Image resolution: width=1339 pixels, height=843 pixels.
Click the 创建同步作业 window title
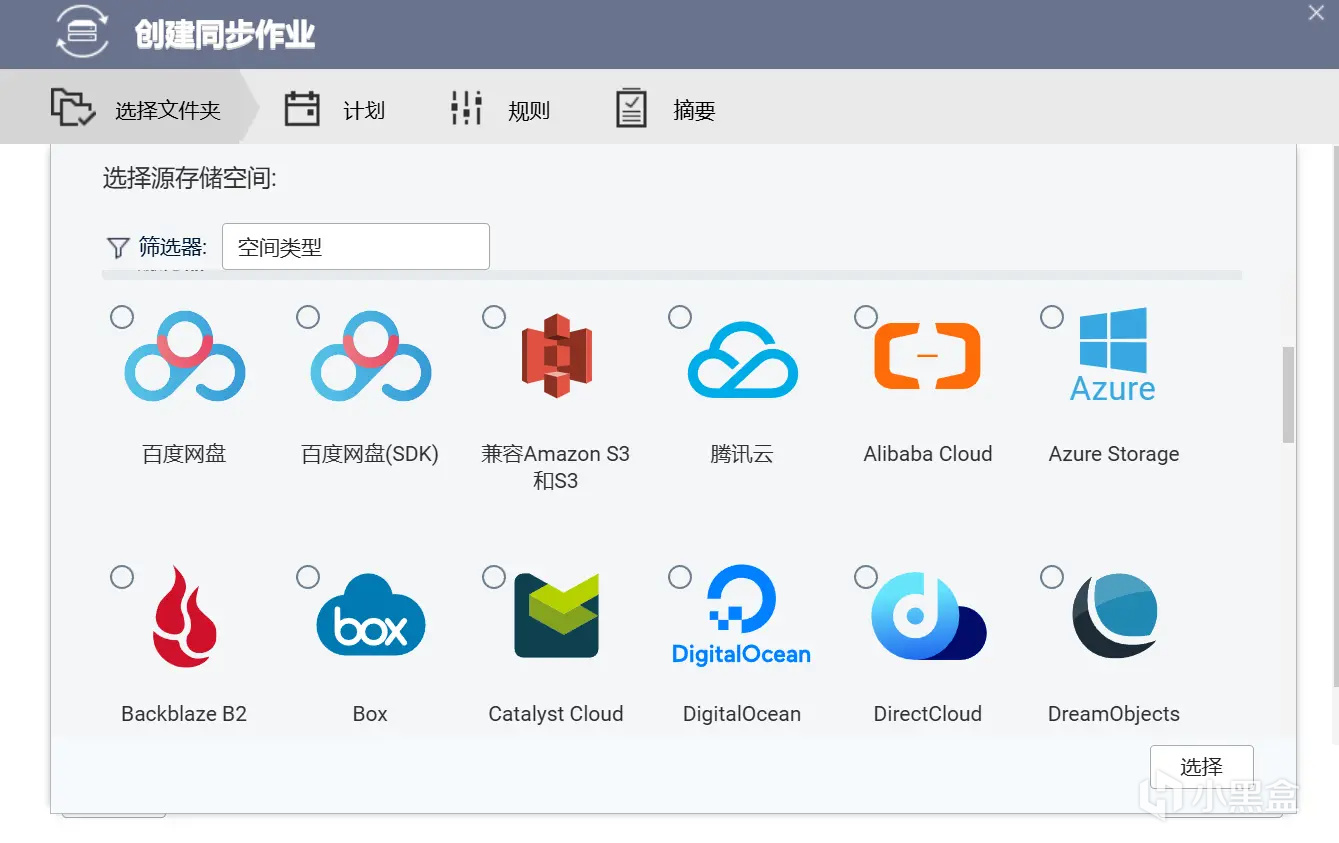pyautogui.click(x=225, y=35)
